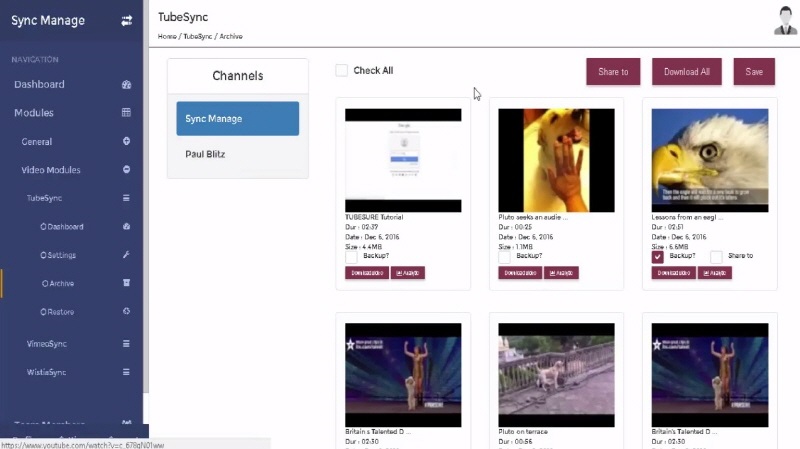This screenshot has height=449, width=800.
Task: Click the Sync Manage sidebar header title
Action: (48, 20)
